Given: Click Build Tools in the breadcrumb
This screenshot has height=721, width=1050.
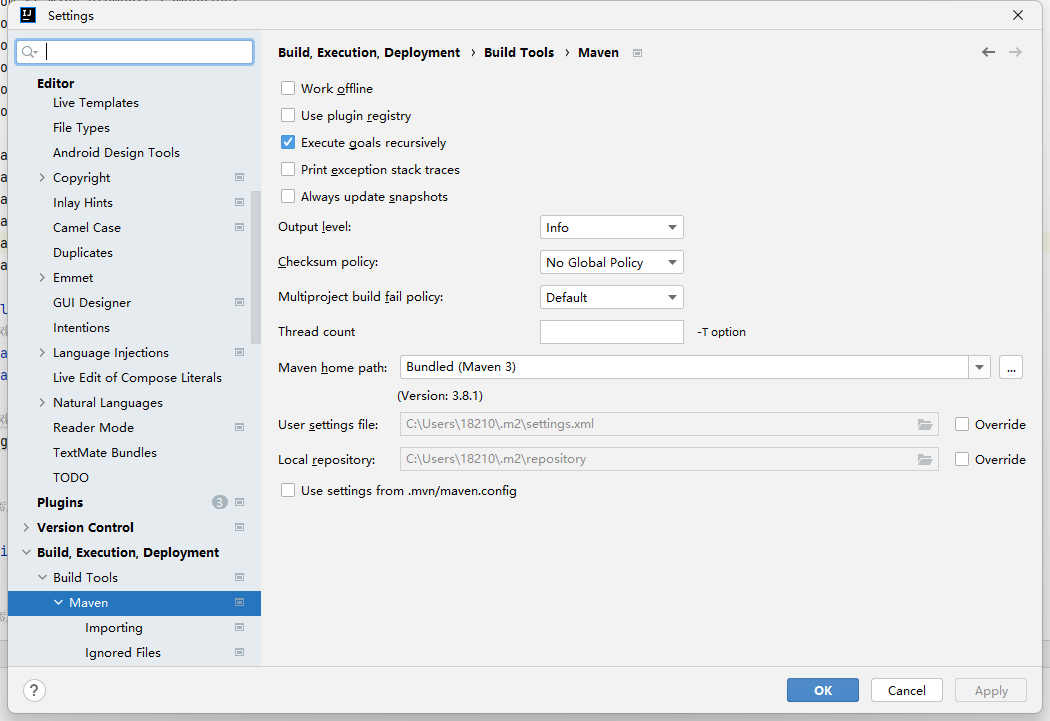Looking at the screenshot, I should pyautogui.click(x=519, y=52).
